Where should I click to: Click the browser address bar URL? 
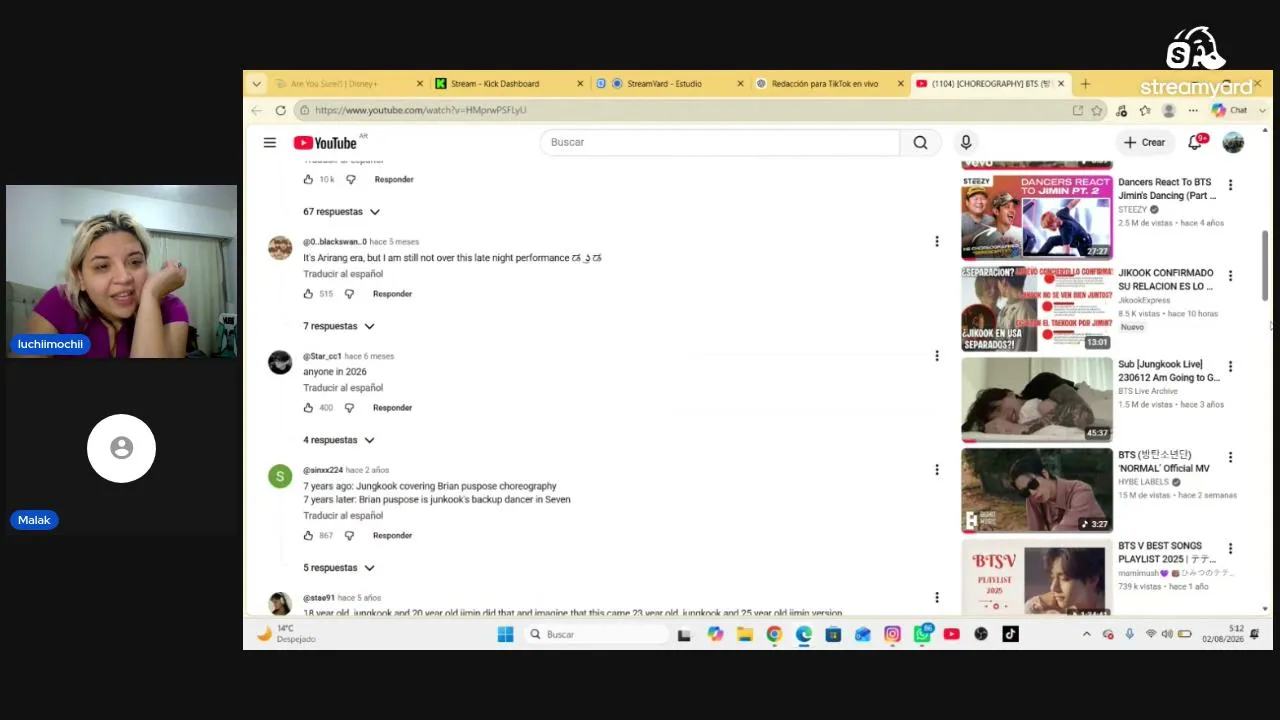pos(420,110)
